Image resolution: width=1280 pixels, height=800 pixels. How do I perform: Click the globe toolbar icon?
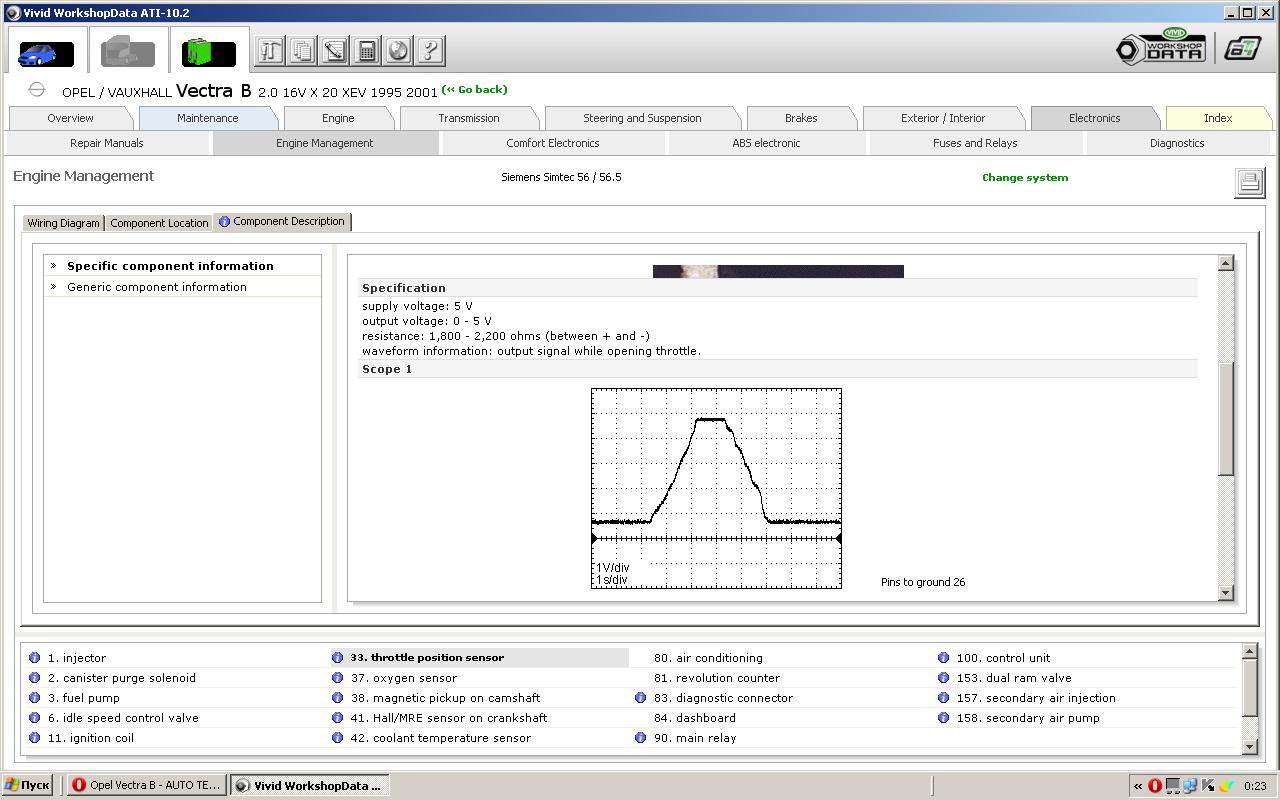point(398,51)
